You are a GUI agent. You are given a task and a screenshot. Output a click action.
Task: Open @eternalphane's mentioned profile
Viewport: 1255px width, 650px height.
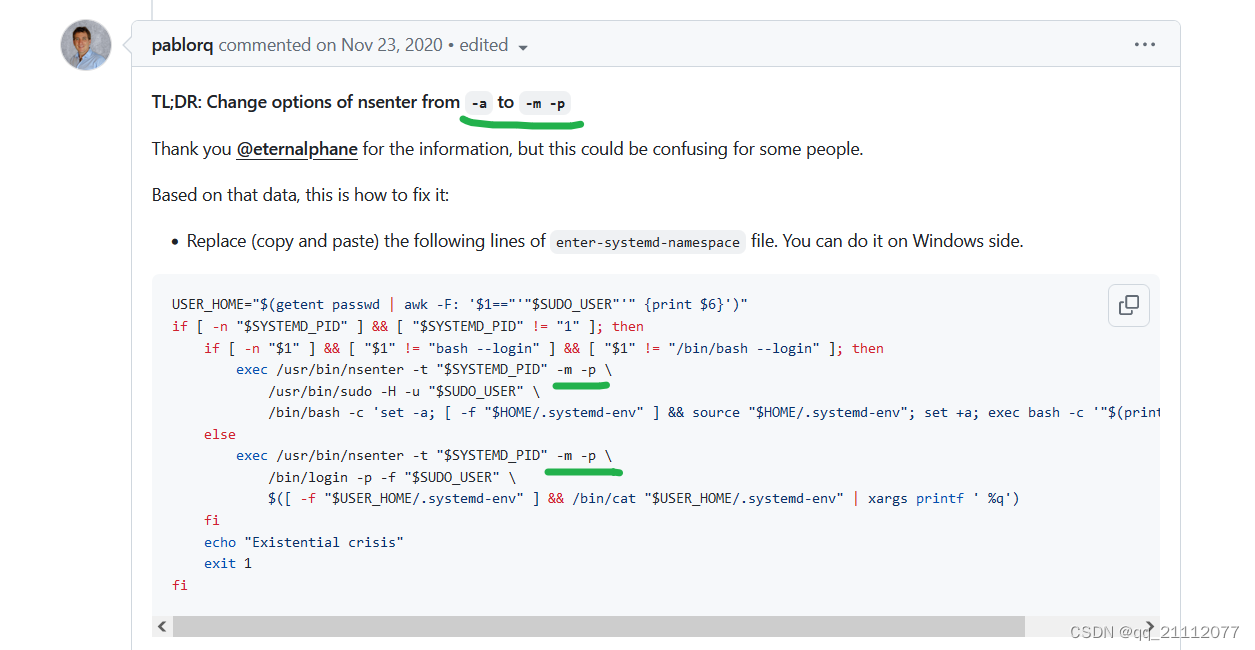pos(297,148)
